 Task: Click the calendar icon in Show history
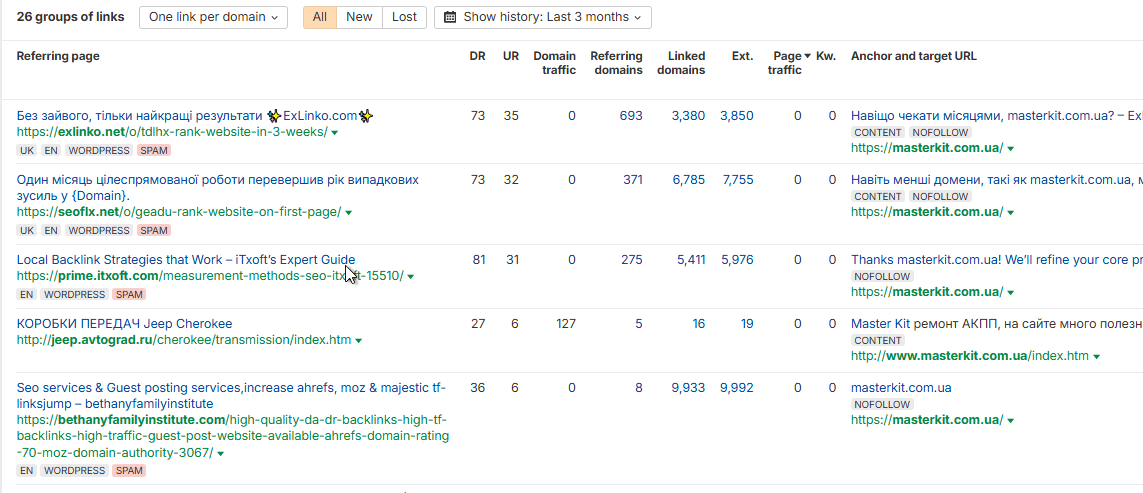(450, 17)
